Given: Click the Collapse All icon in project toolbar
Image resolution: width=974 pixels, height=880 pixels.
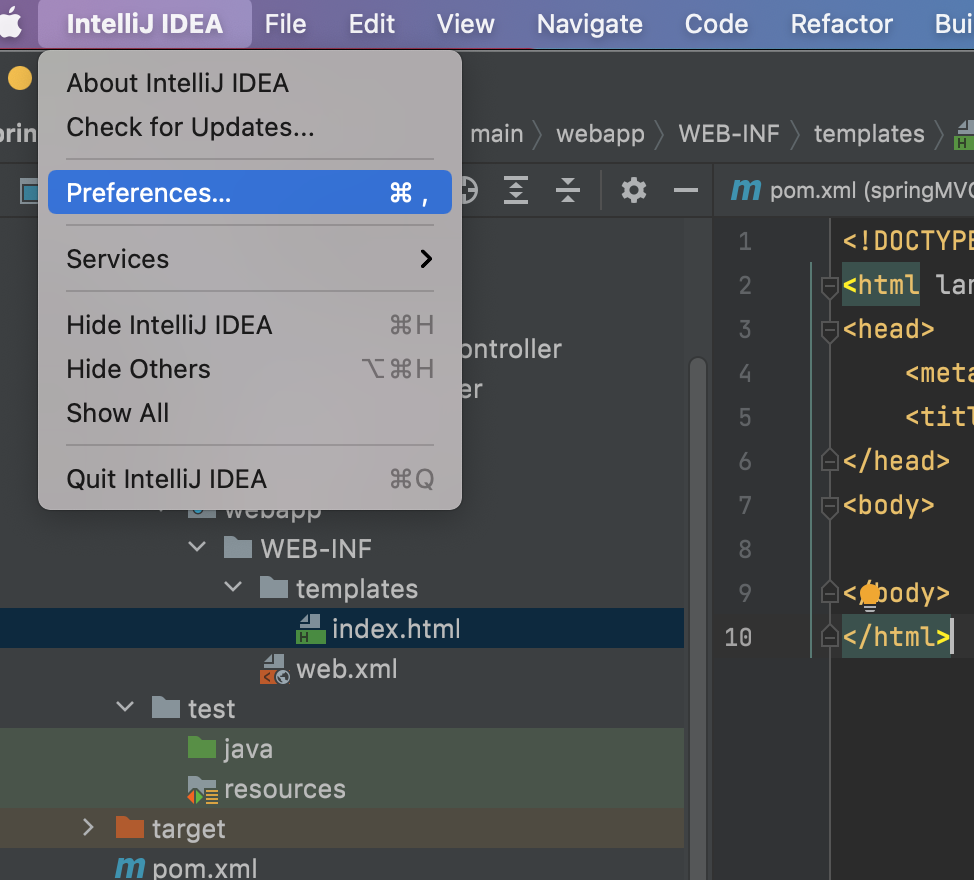Looking at the screenshot, I should (568, 191).
